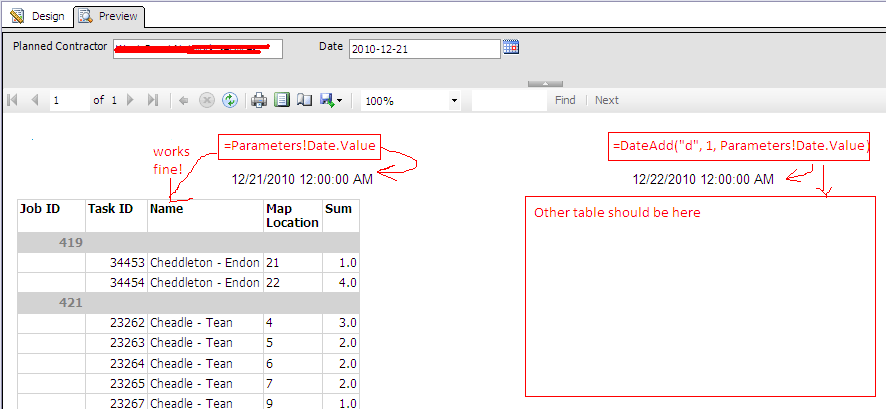Click the Sum column header
The height and width of the screenshot is (409, 886).
[x=341, y=215]
